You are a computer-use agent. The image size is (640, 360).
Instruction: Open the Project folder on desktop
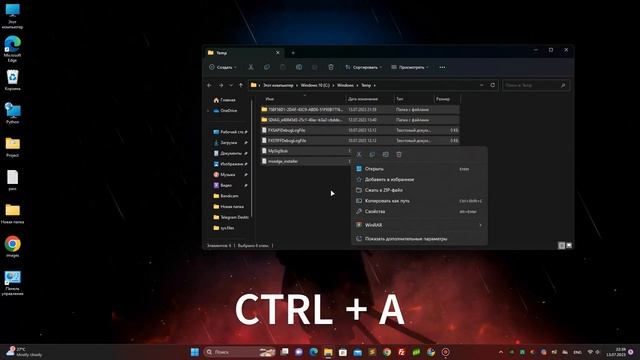tap(12, 147)
